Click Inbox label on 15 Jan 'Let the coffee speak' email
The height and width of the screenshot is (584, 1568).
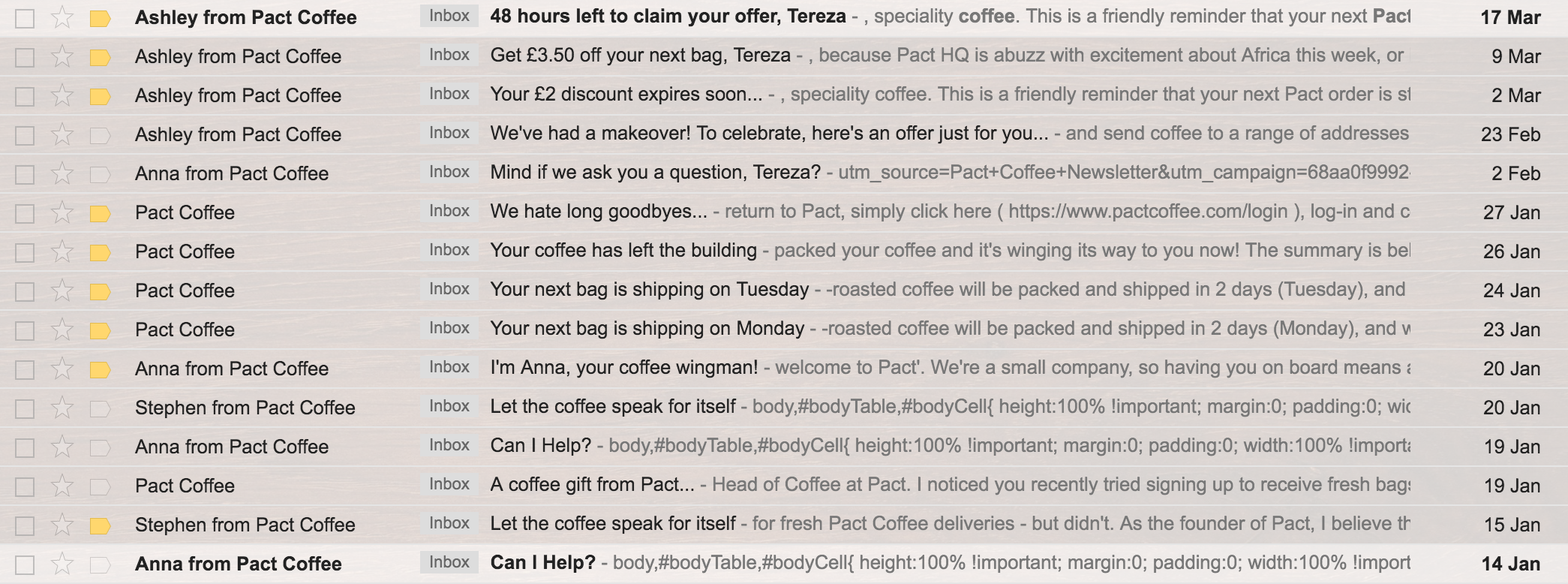449,524
